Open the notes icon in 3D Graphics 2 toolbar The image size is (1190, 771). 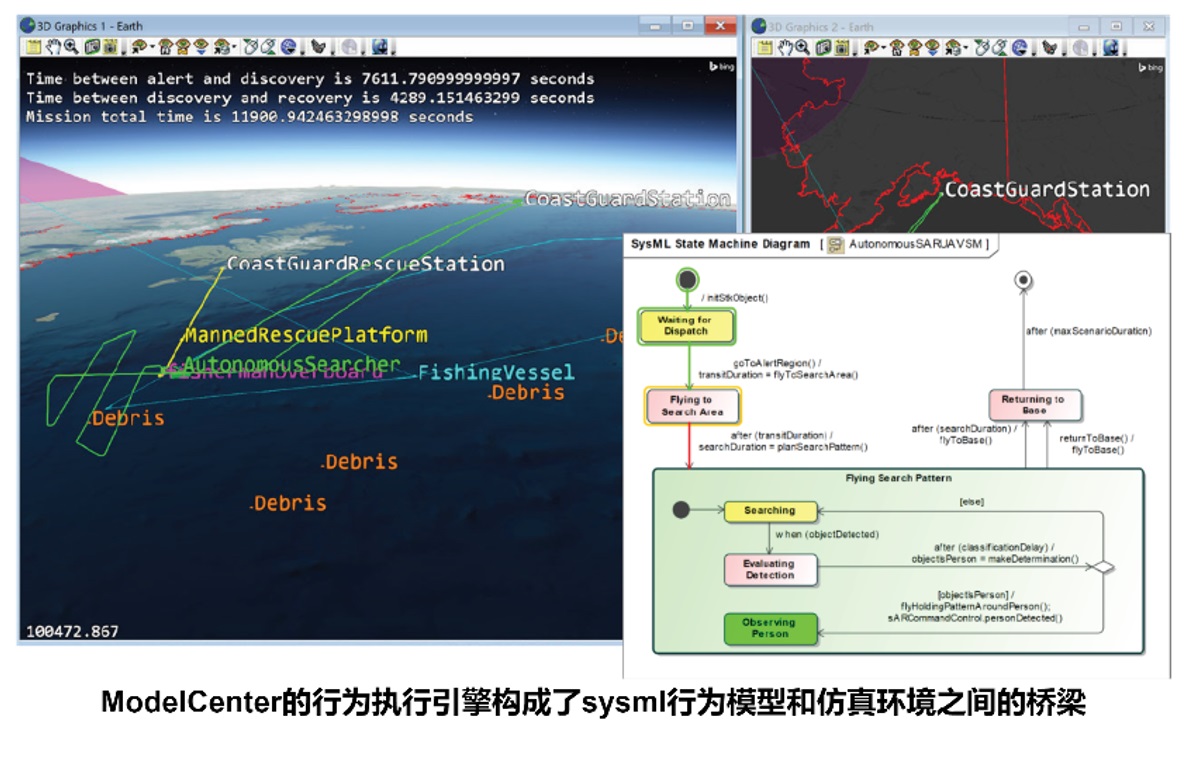click(x=764, y=48)
